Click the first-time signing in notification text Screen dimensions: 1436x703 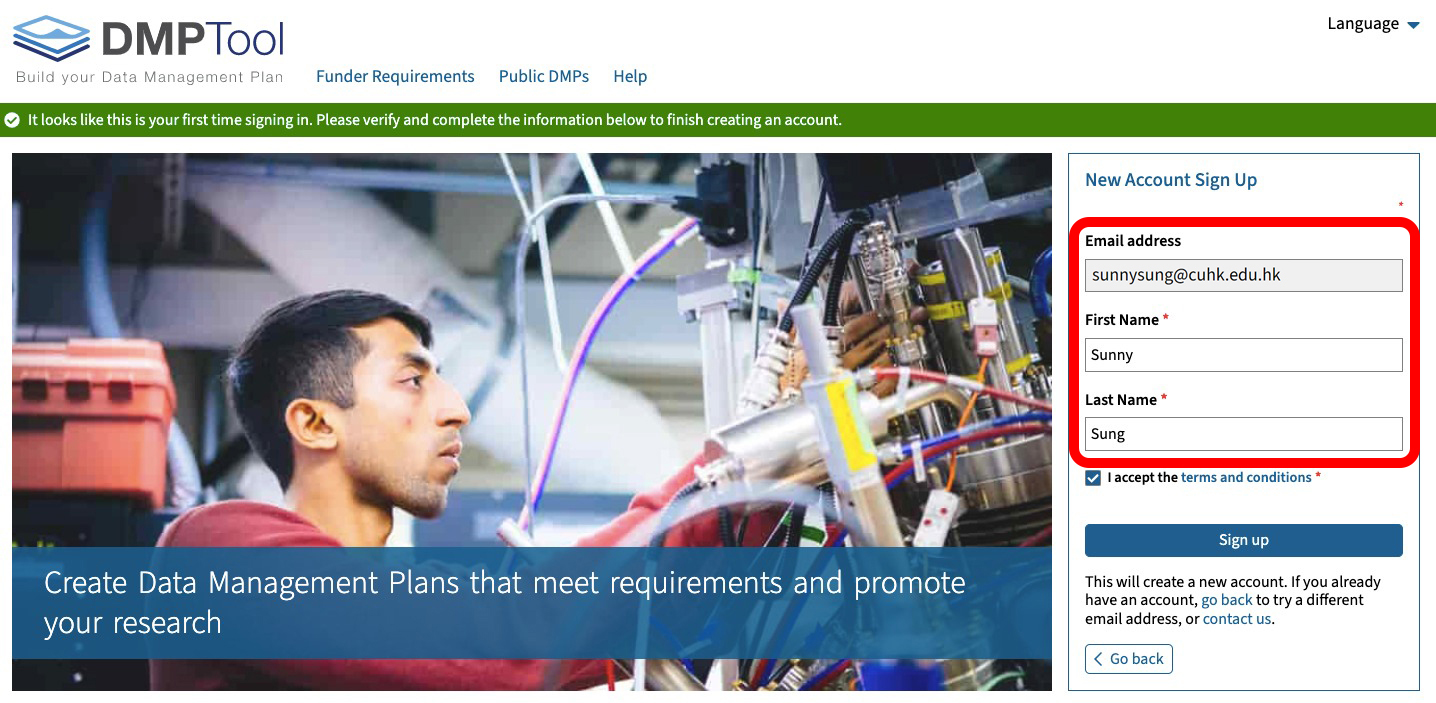(x=435, y=120)
